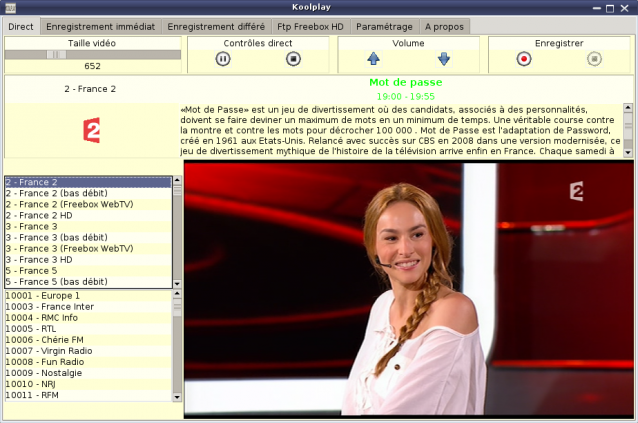Click the greyed stop recording button
This screenshot has width=638, height=423.
(x=594, y=59)
